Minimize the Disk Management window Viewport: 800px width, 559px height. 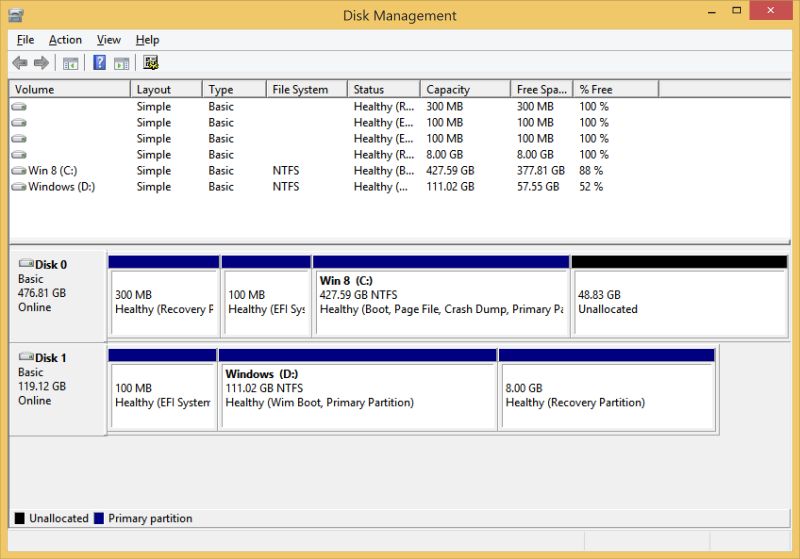coord(712,11)
